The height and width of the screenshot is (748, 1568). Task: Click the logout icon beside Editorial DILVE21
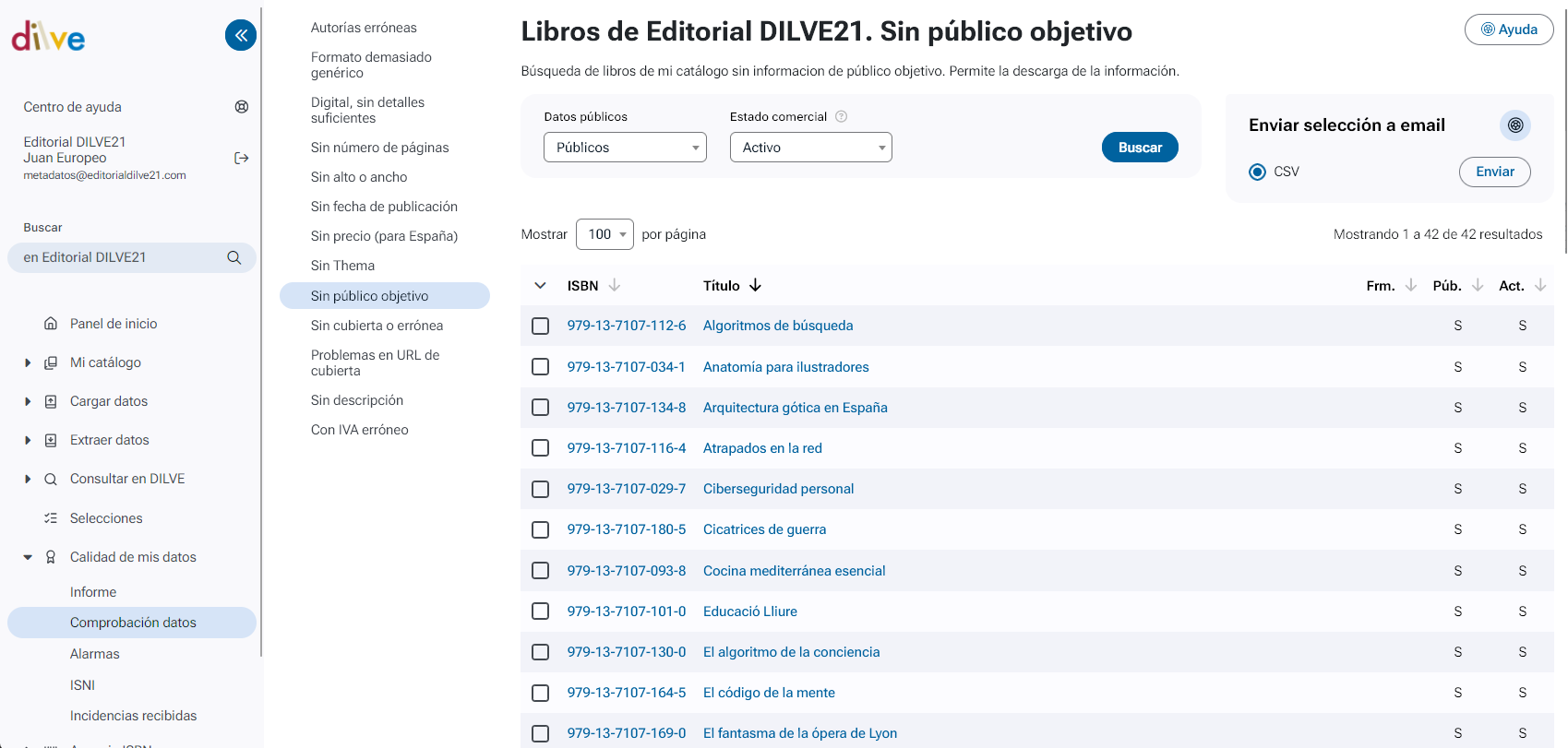click(x=242, y=159)
